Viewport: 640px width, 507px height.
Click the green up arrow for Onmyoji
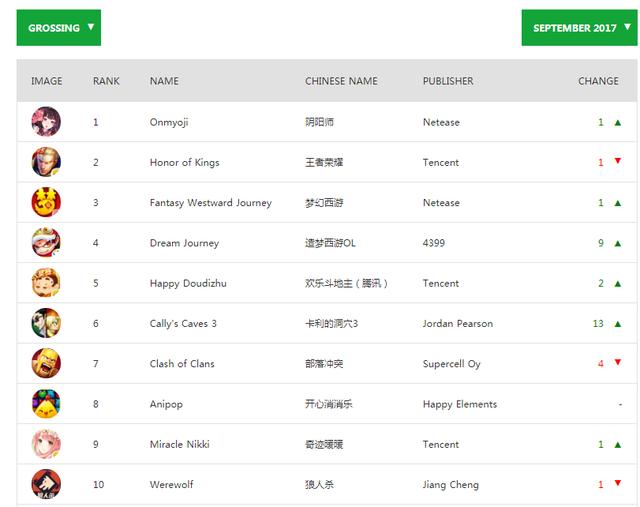click(x=618, y=122)
